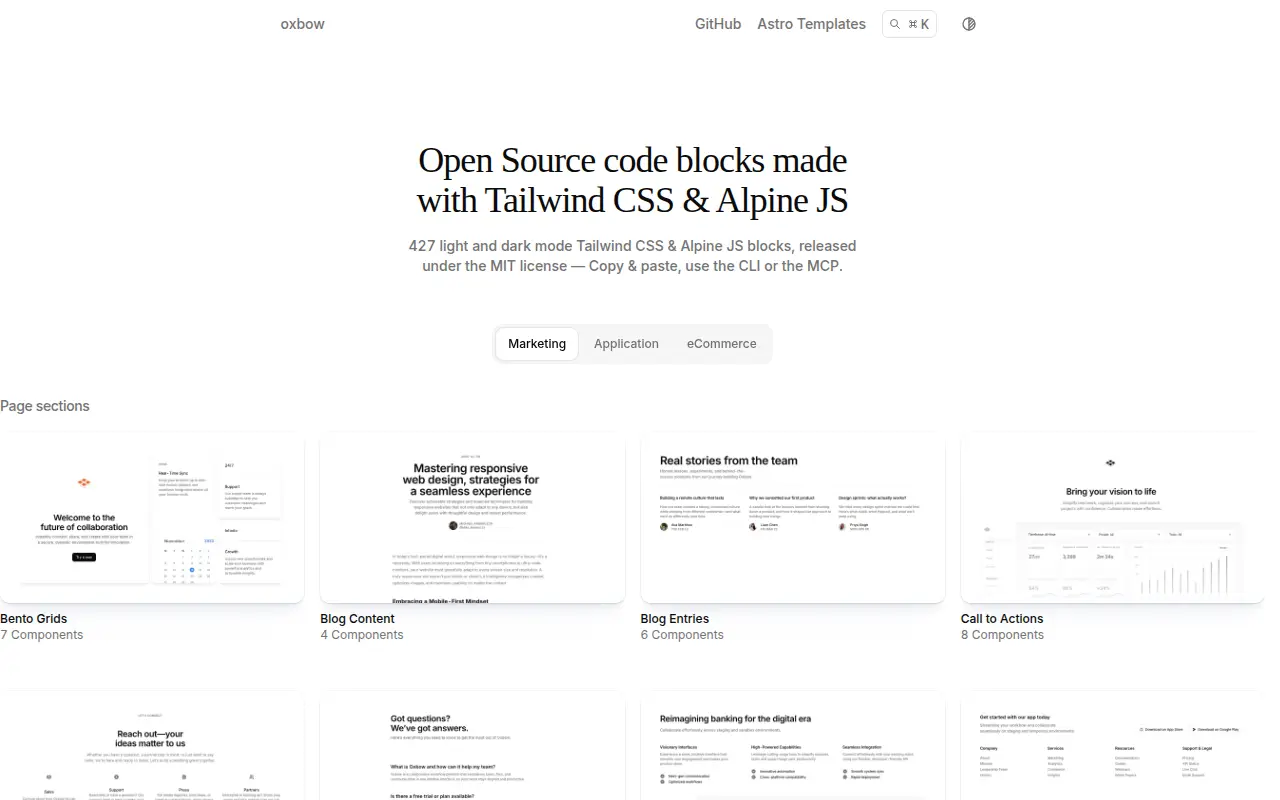Open the 'Got questions?' FAQ preview card
This screenshot has height=800, width=1280.
(x=472, y=745)
